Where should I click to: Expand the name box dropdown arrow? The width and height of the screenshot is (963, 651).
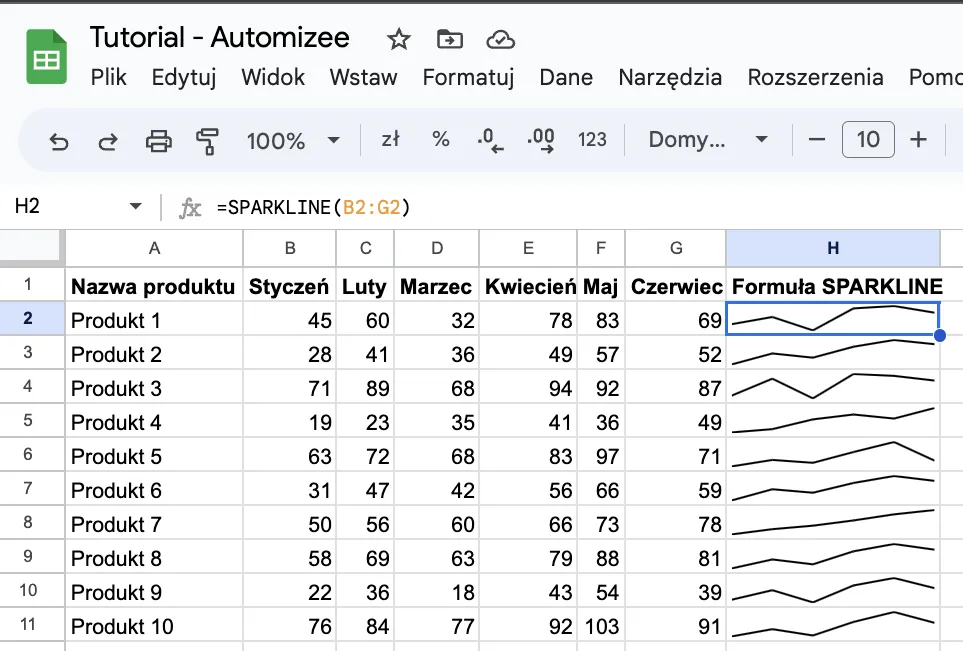click(x=136, y=206)
